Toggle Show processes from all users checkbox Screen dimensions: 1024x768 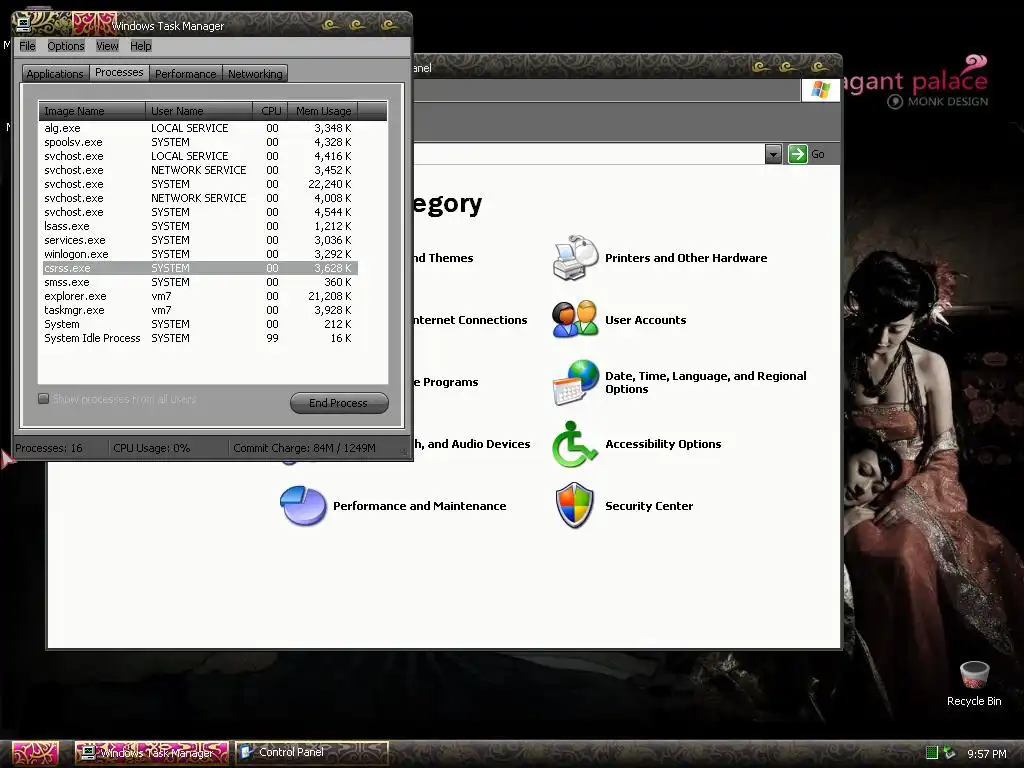[x=44, y=398]
